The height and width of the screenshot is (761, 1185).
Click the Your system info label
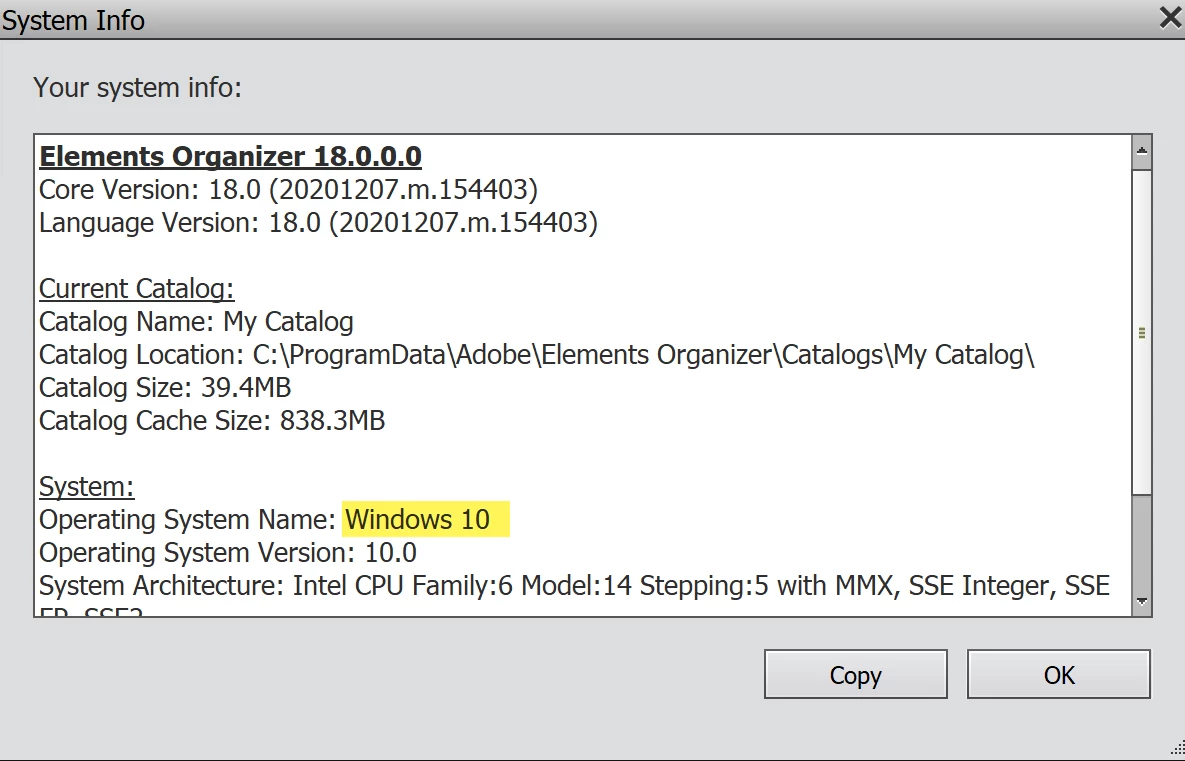pyautogui.click(x=138, y=88)
